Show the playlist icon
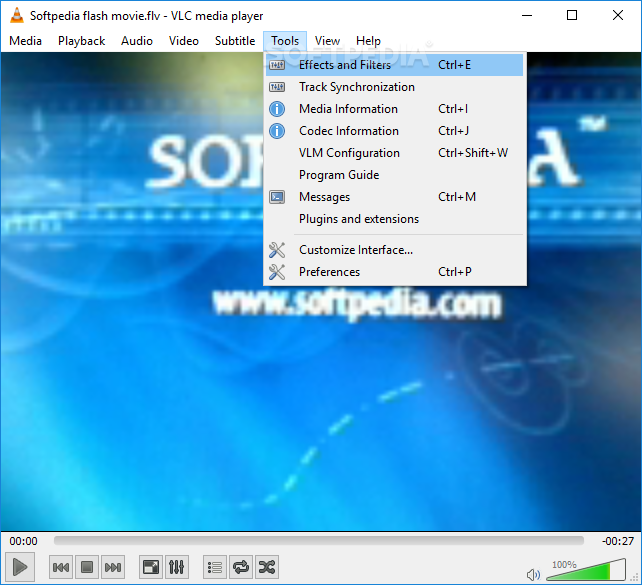642x585 pixels. (x=215, y=567)
